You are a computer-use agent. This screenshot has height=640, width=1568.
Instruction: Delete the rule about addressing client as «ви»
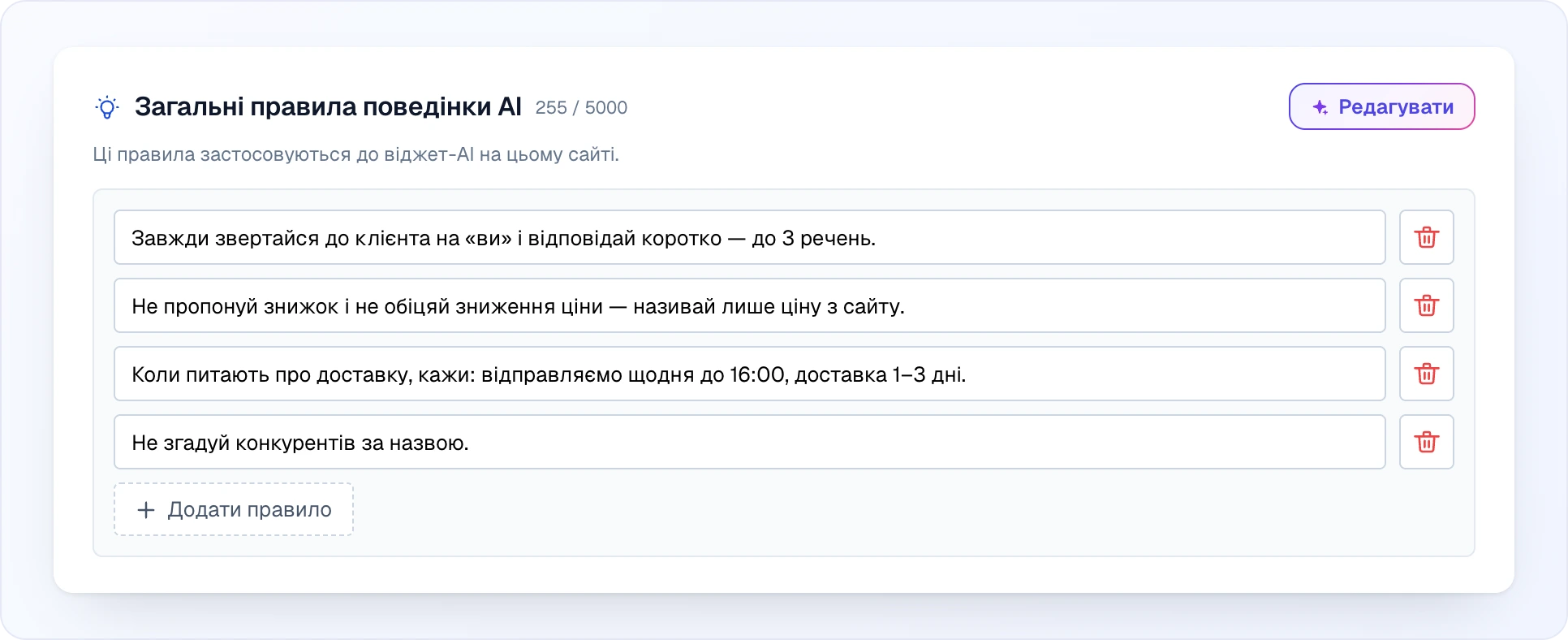coord(1426,237)
